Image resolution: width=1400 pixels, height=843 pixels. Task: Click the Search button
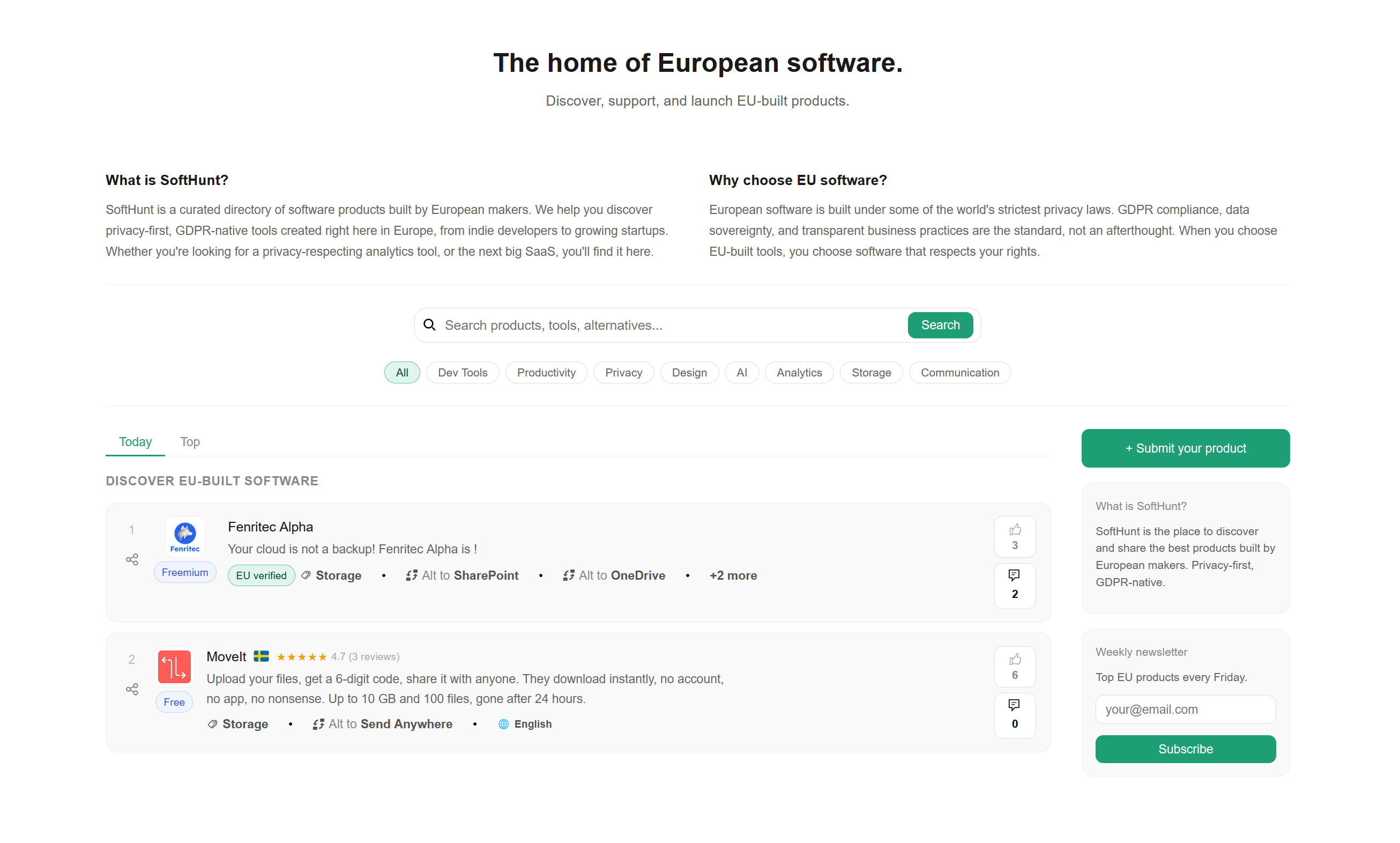click(x=940, y=325)
